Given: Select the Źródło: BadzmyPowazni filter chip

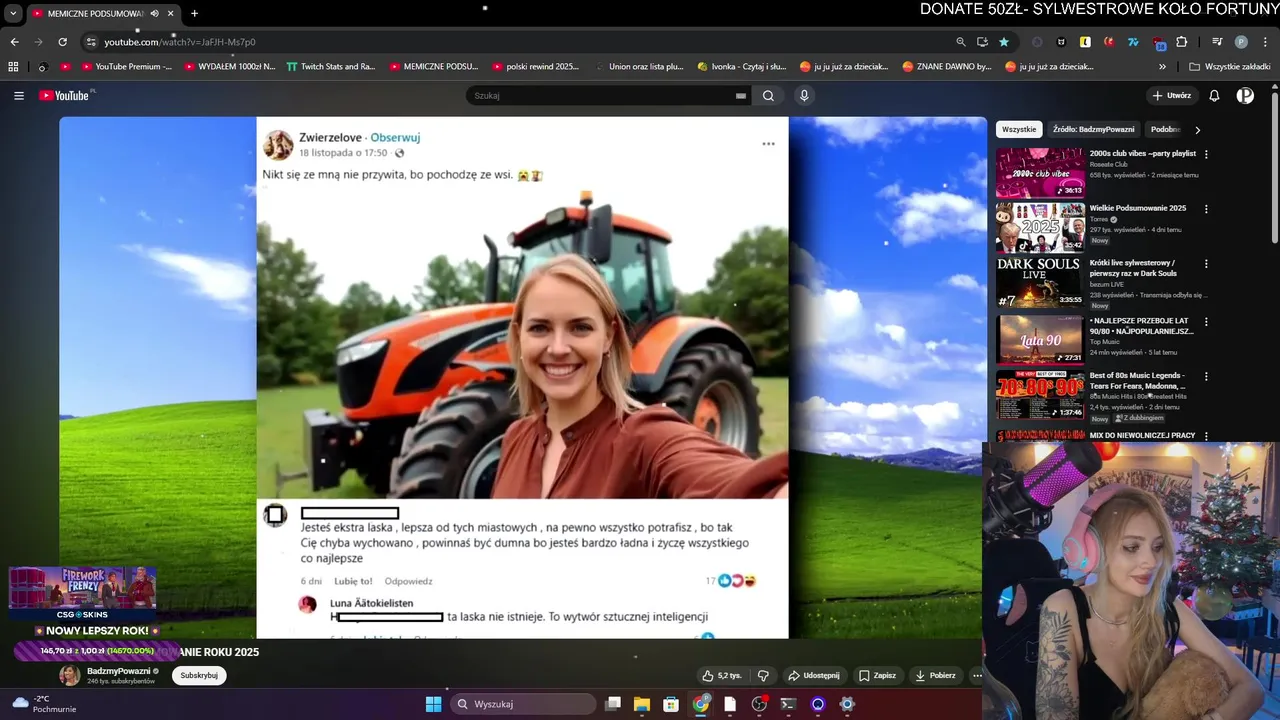Looking at the screenshot, I should click(x=1093, y=129).
